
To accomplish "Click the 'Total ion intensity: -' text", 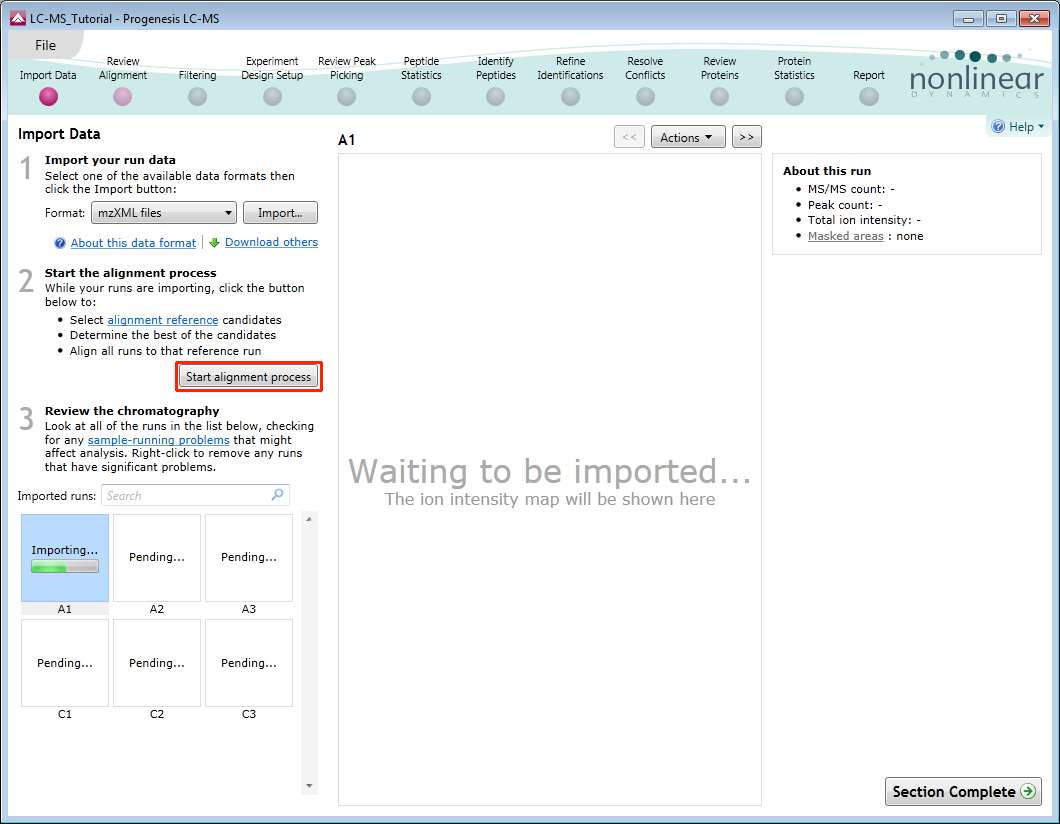I will pos(864,220).
